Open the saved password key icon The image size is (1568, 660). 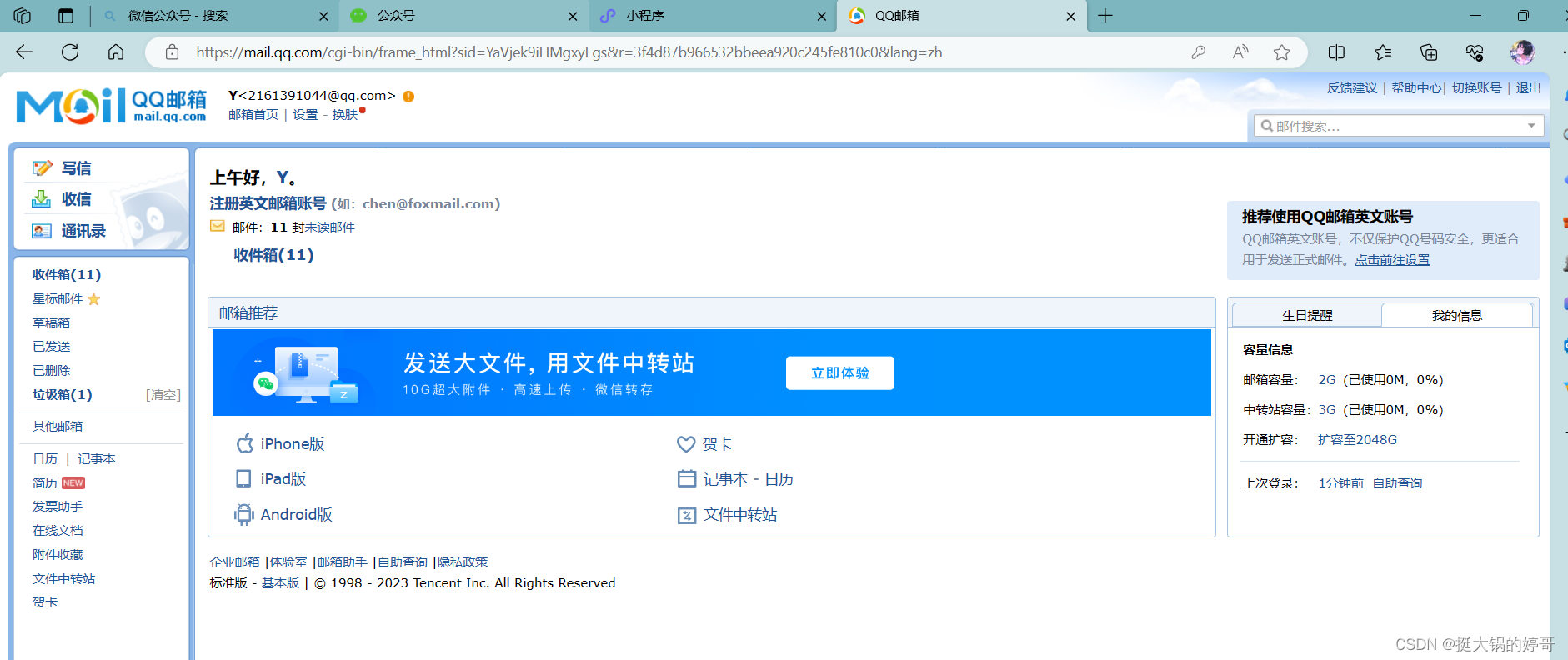(x=1199, y=52)
